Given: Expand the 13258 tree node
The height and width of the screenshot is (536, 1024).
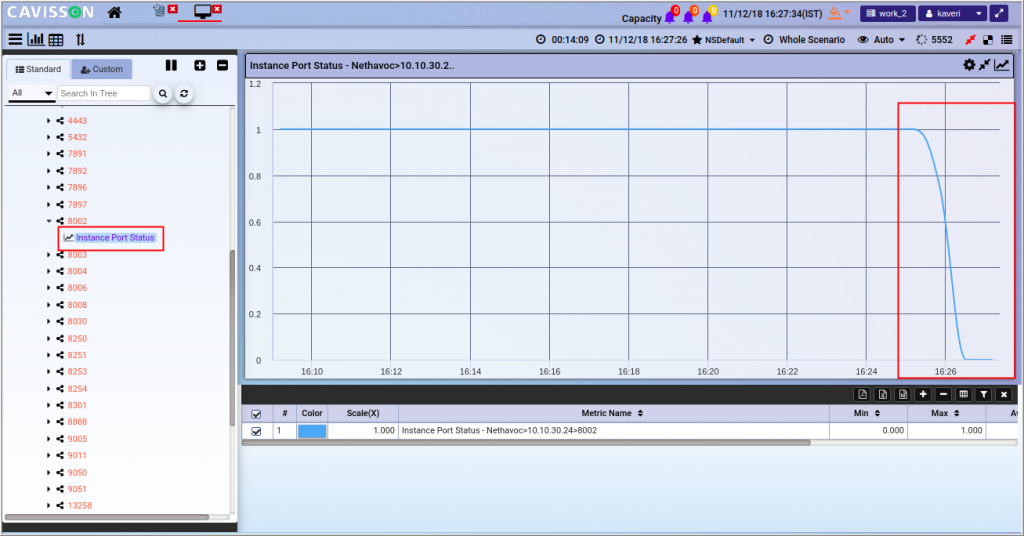Looking at the screenshot, I should pyautogui.click(x=48, y=505).
